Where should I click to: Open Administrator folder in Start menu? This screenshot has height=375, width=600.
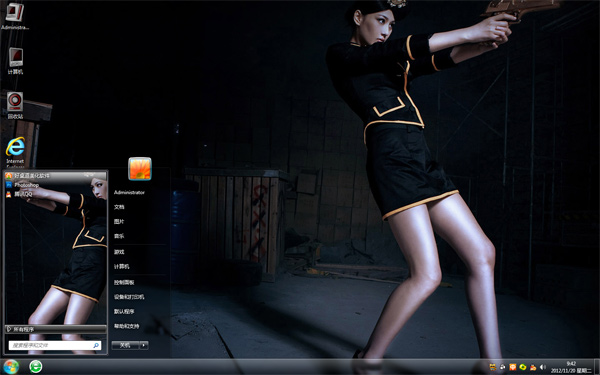coord(129,192)
